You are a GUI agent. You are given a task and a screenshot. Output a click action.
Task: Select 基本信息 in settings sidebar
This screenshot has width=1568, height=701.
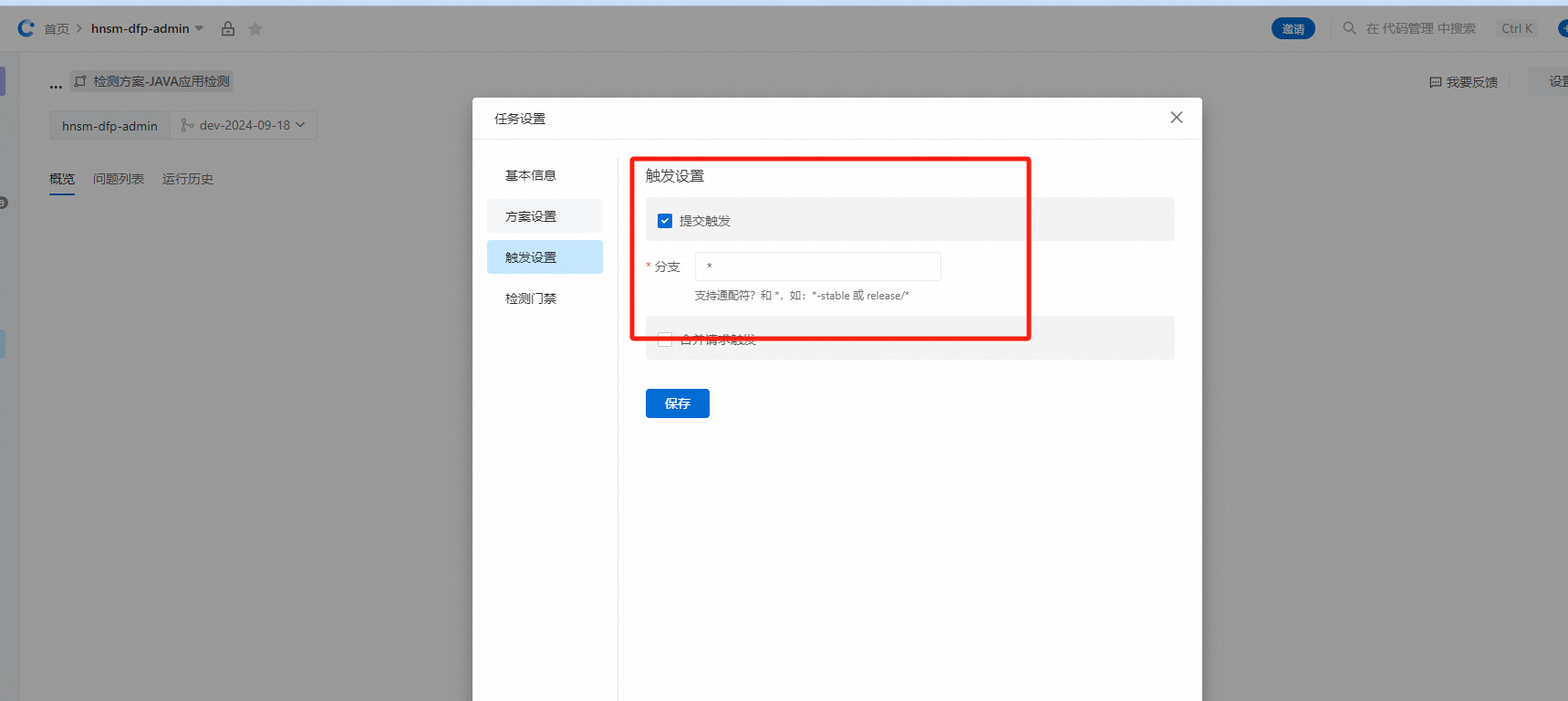coord(545,175)
